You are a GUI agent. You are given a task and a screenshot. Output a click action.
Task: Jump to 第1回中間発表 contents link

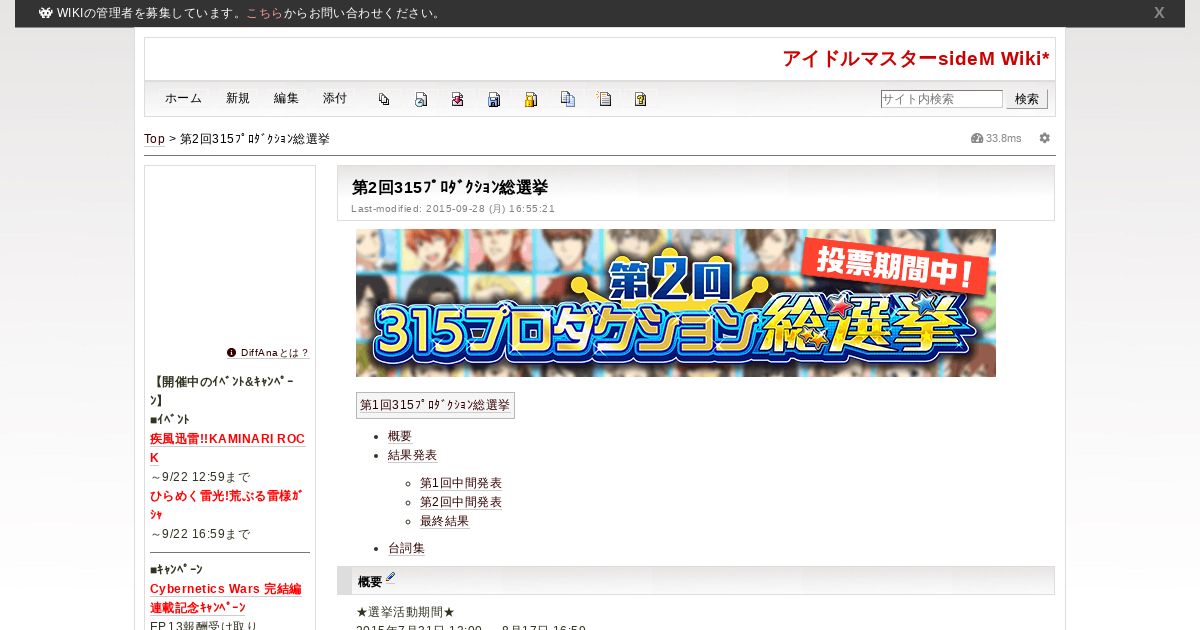tap(461, 484)
